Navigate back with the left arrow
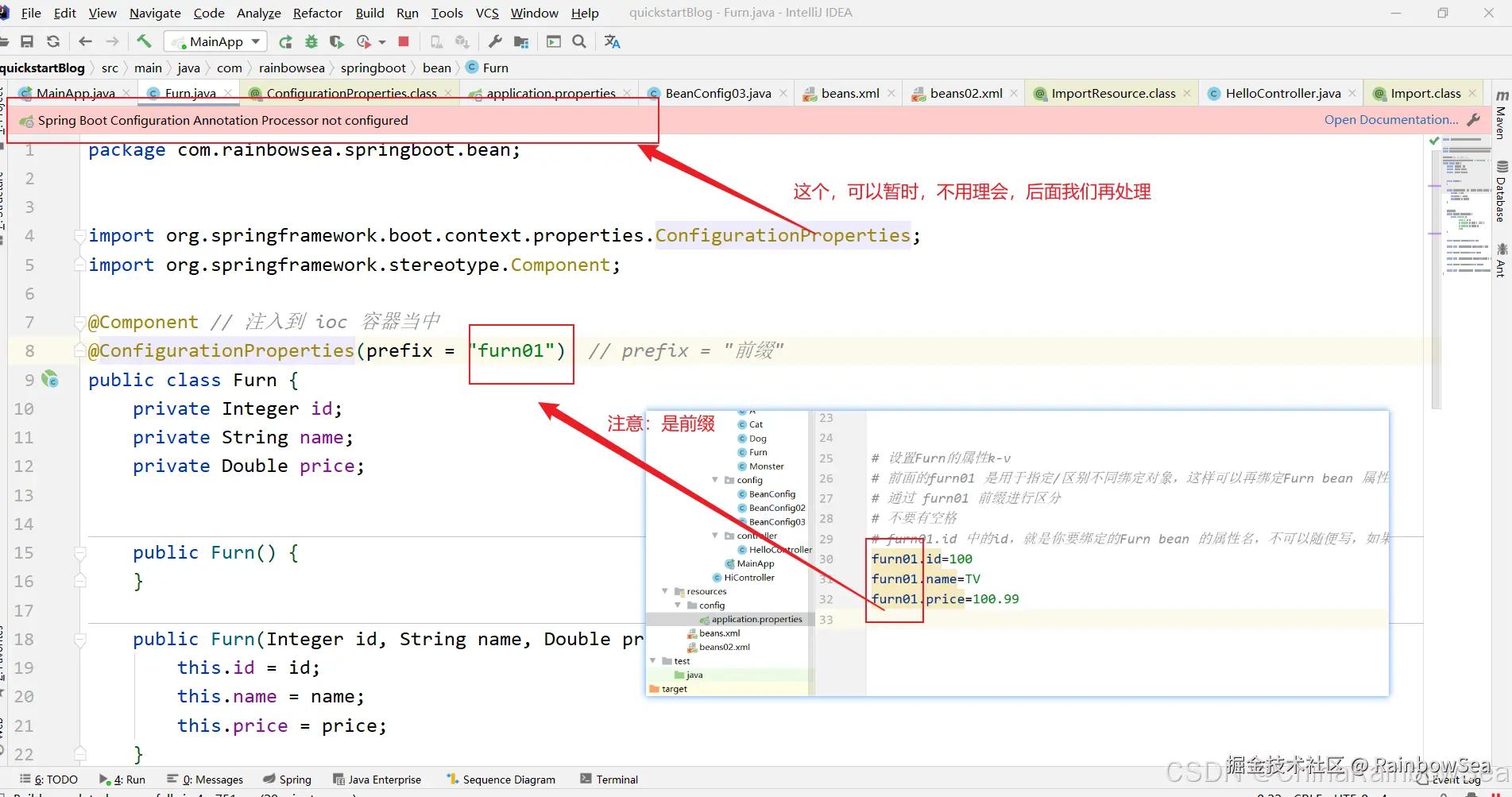Image resolution: width=1512 pixels, height=797 pixels. (86, 41)
